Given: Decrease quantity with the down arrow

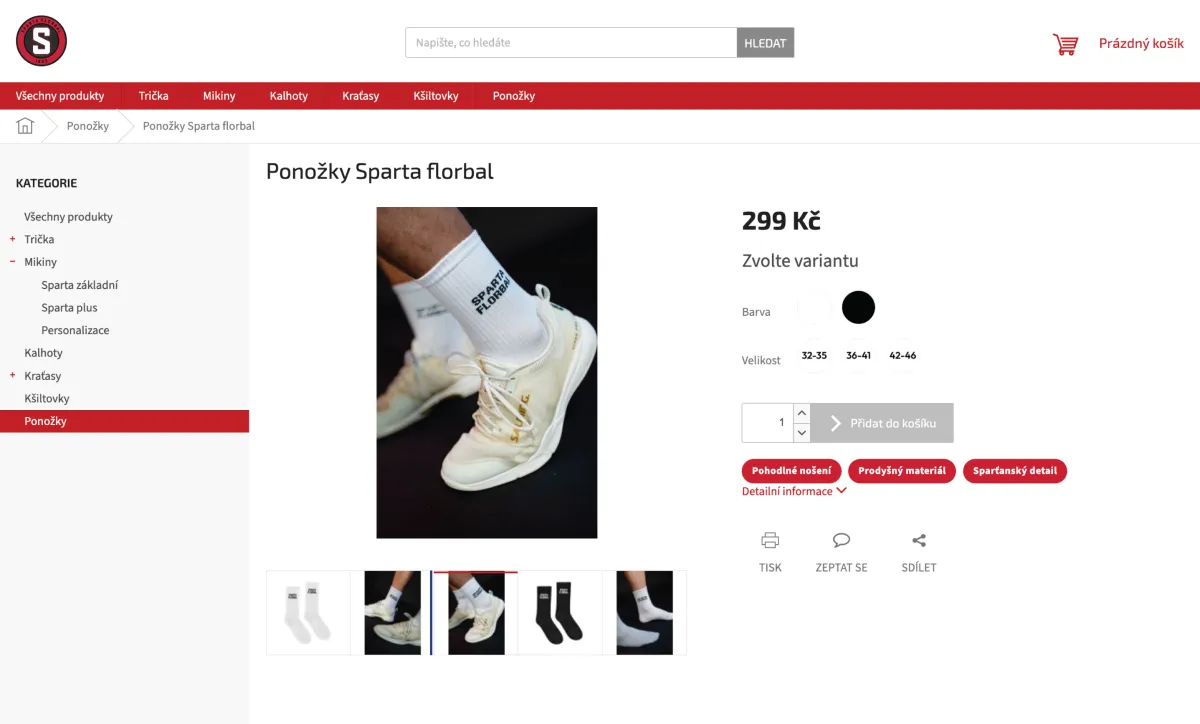Looking at the screenshot, I should point(801,432).
